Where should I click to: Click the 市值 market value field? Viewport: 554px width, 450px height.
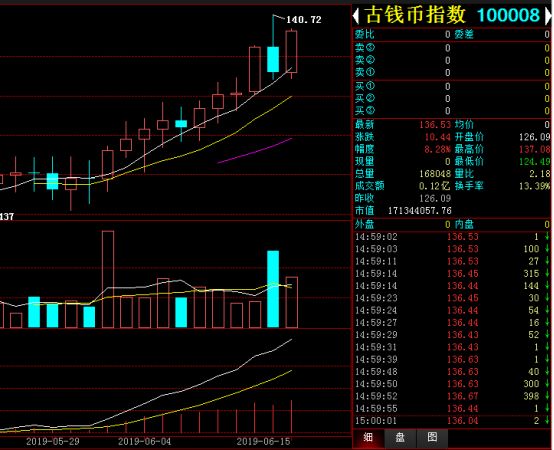403,211
